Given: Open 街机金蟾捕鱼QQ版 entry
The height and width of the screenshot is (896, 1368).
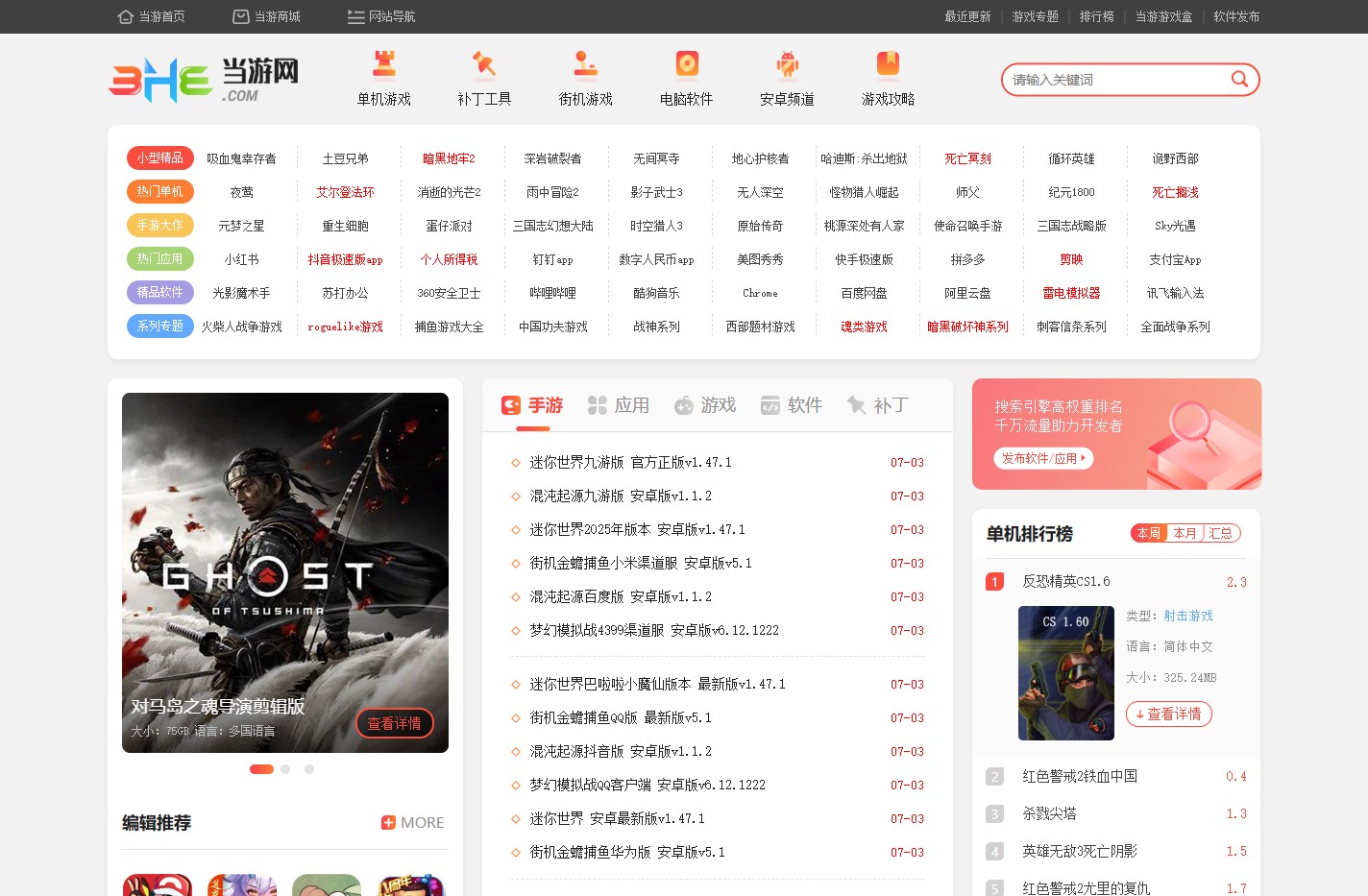Looking at the screenshot, I should point(621,717).
